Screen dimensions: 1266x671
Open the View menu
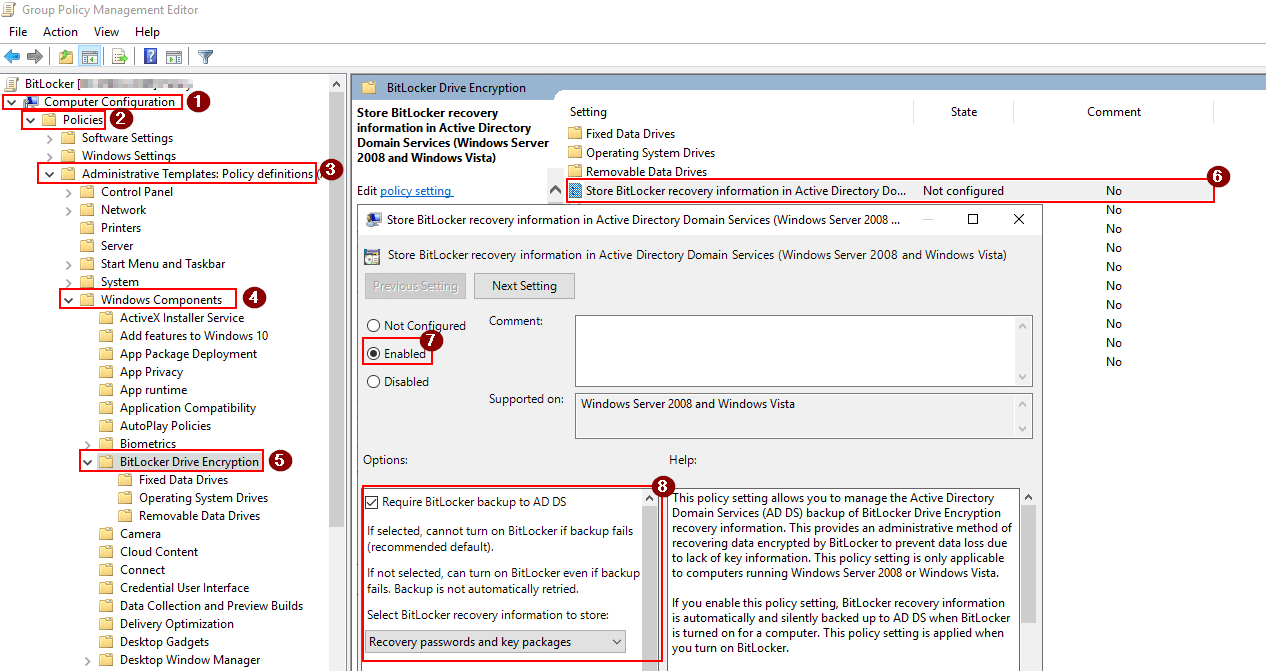click(x=106, y=31)
